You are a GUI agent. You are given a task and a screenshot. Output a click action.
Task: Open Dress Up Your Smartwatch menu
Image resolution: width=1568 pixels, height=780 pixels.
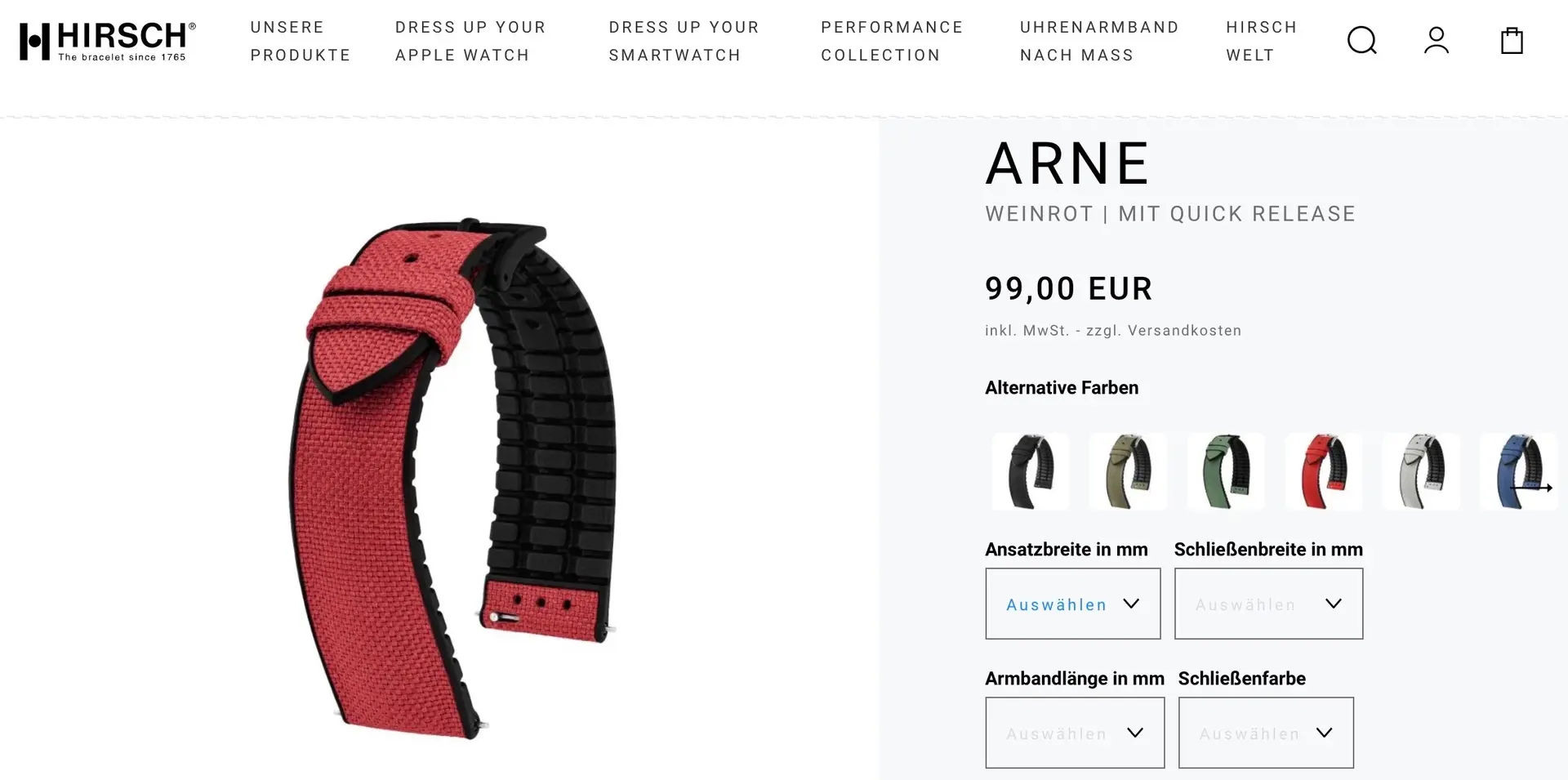pyautogui.click(x=684, y=41)
